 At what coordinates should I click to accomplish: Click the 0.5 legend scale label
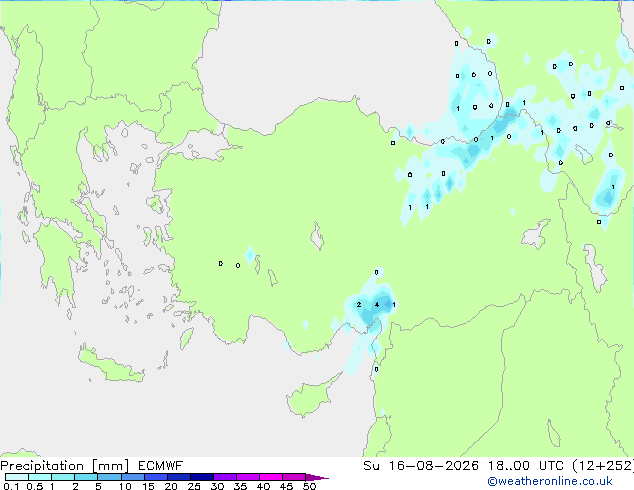point(34,486)
